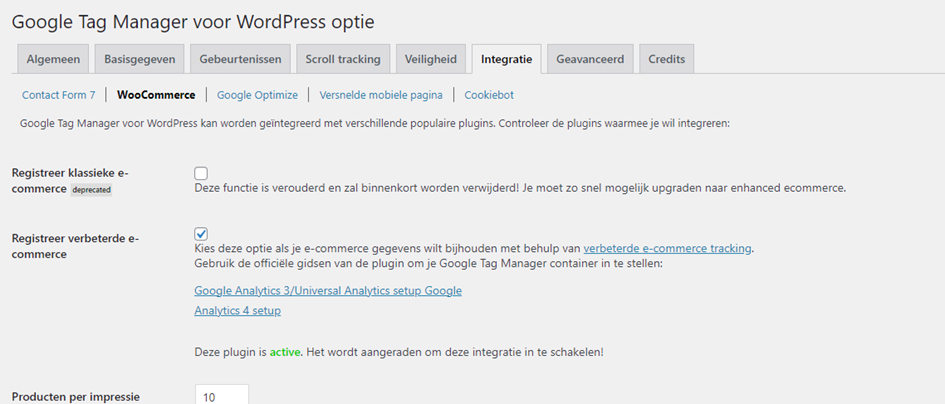Screen dimensions: 945x404
Task: Show the Cookiebot integration settings
Action: point(489,95)
